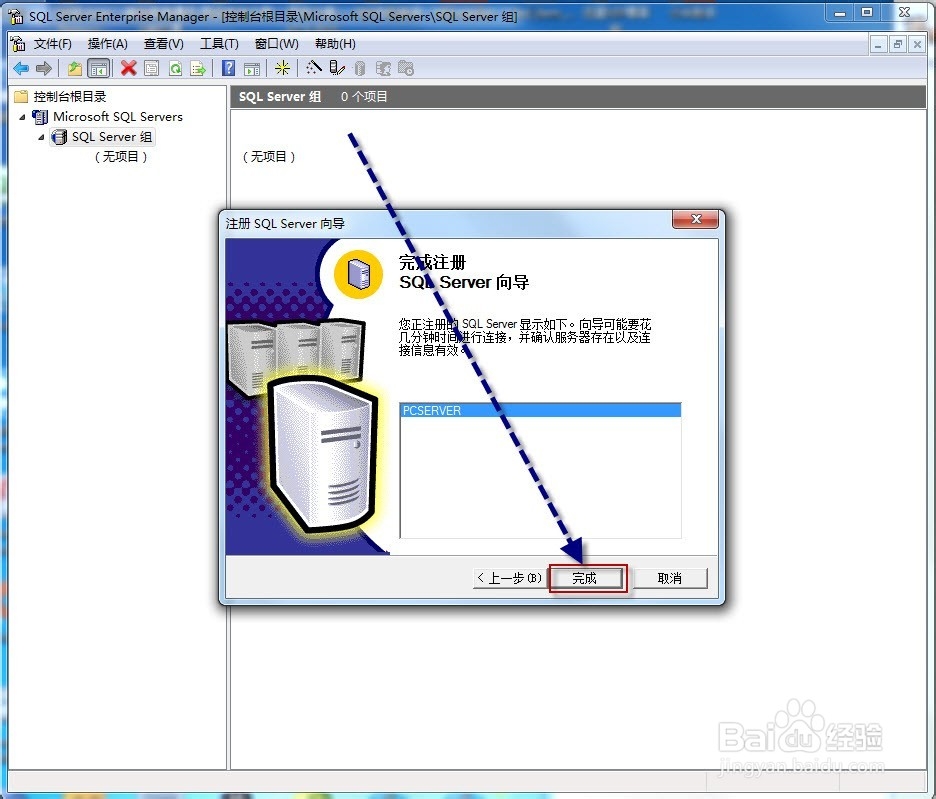The image size is (936, 799).
Task: Select PCSERVER in the wizard list
Action: 540,411
